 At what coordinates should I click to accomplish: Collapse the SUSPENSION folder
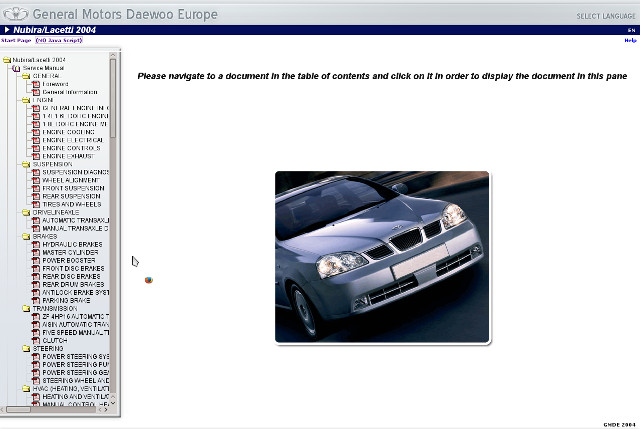coord(26,164)
